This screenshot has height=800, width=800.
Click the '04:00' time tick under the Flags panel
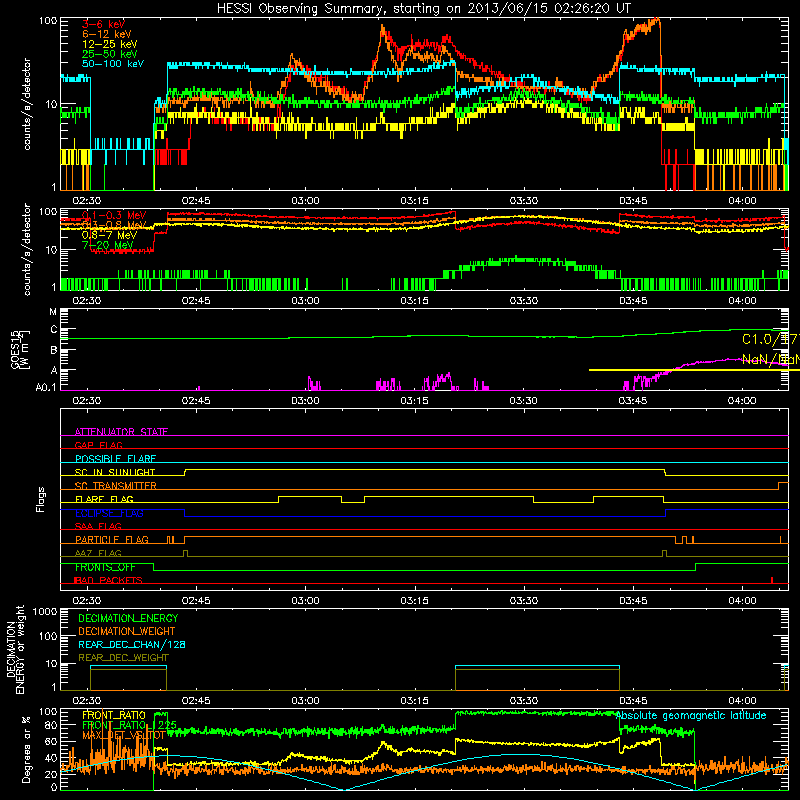742,601
